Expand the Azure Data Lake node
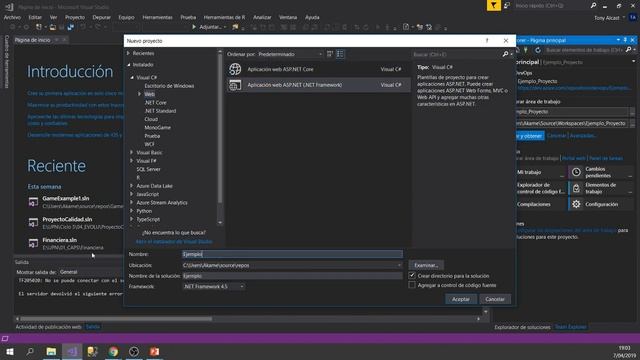Image resolution: width=640 pixels, height=360 pixels. tap(131, 186)
